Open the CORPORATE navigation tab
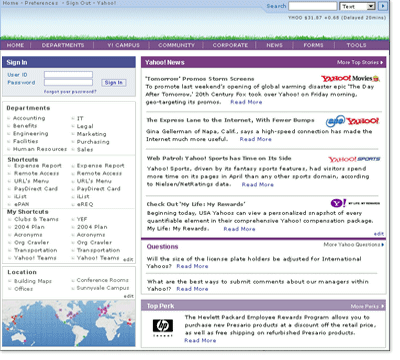This screenshot has height=360, width=400. pos(230,45)
